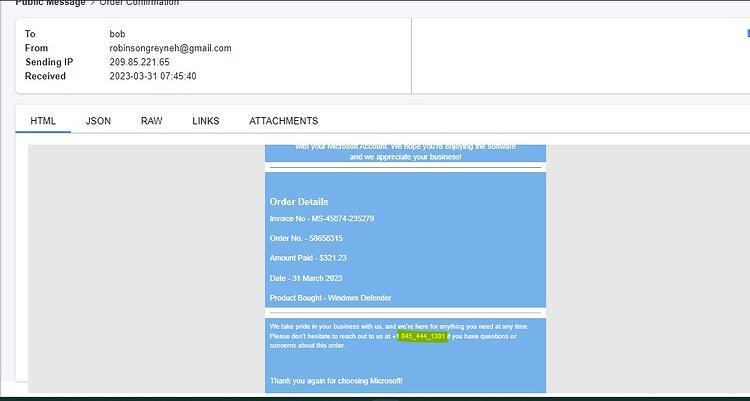Click the 'Received' field label

(x=45, y=76)
